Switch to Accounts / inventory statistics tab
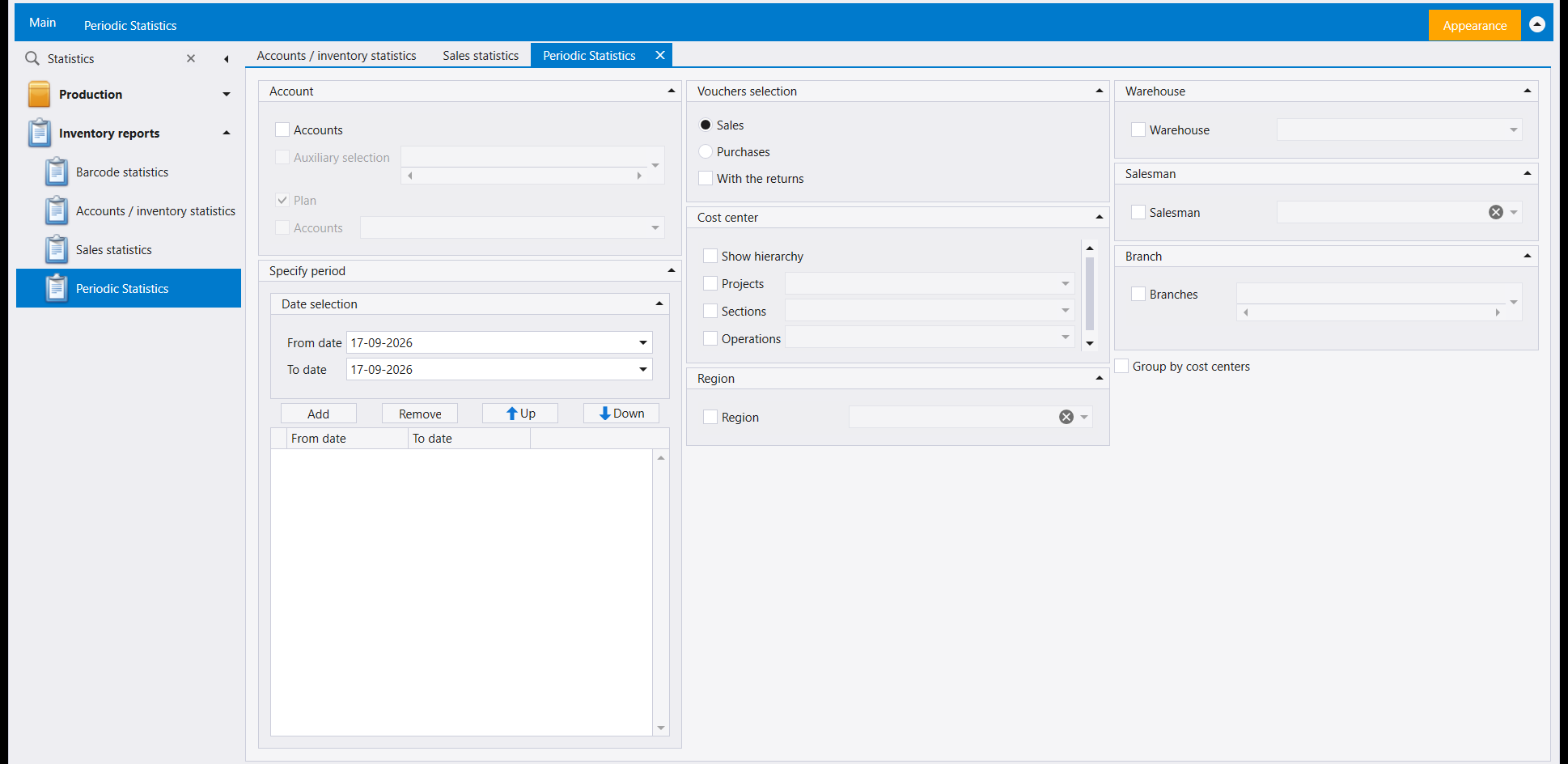This screenshot has width=1568, height=764. tap(337, 55)
